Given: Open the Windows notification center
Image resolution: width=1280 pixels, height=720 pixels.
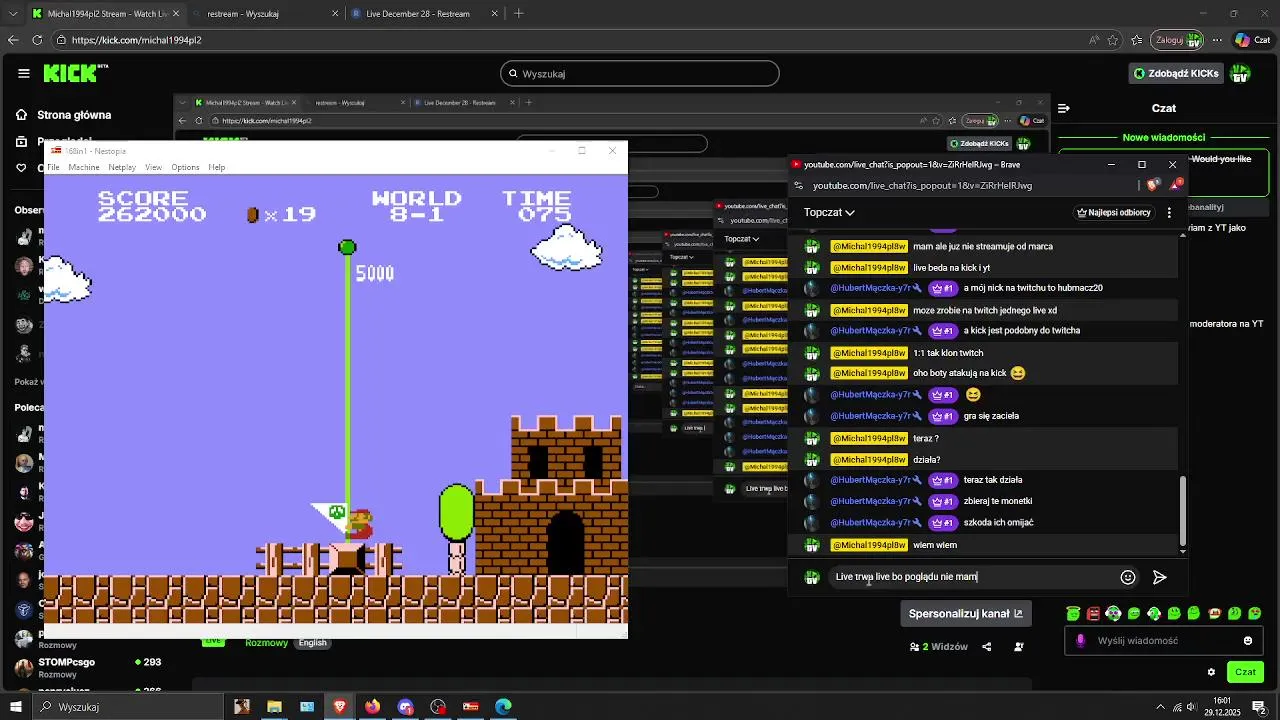Looking at the screenshot, I should (x=1259, y=707).
